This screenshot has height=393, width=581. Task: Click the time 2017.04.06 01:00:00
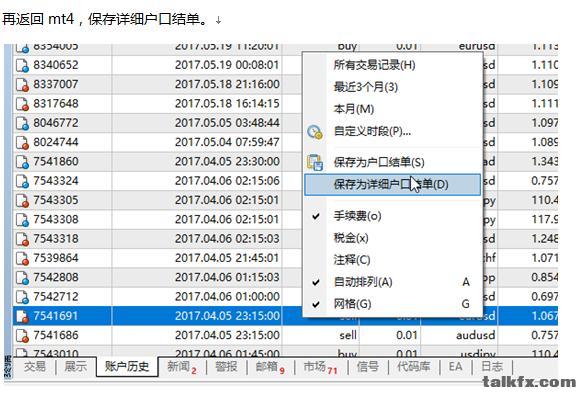pyautogui.click(x=227, y=297)
